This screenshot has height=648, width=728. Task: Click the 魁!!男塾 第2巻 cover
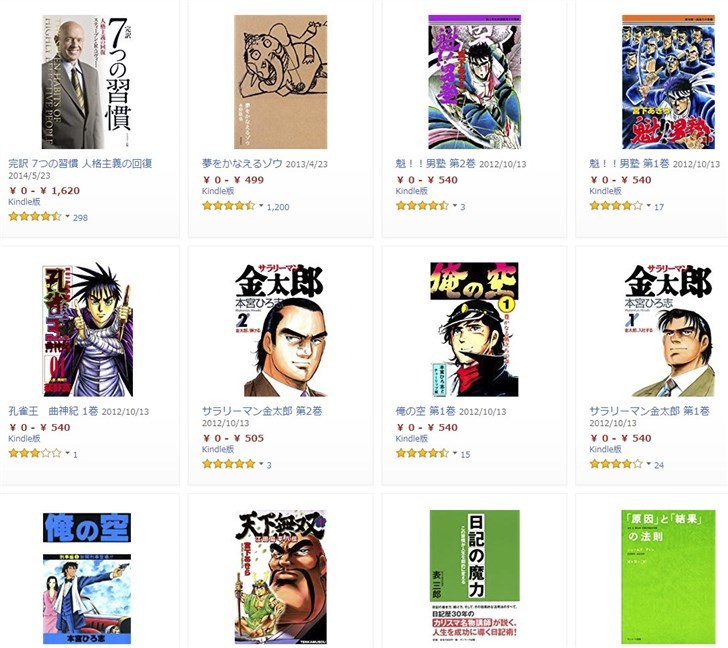[474, 82]
